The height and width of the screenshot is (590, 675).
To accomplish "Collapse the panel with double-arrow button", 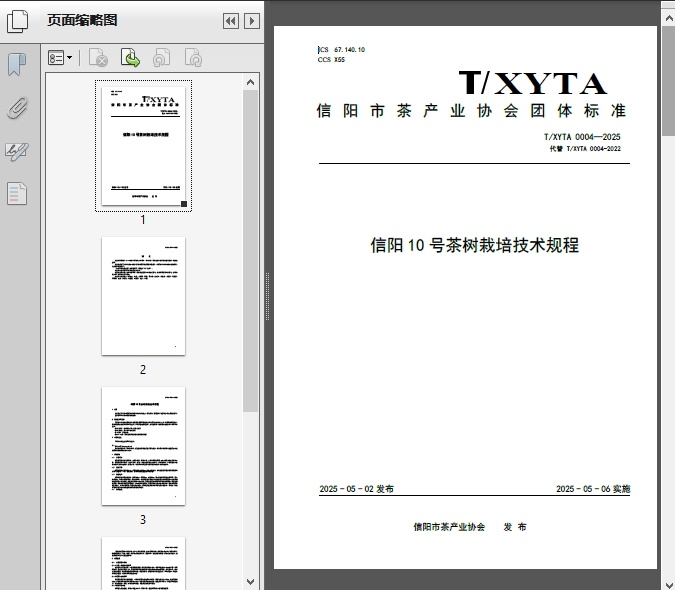I will coord(230,20).
